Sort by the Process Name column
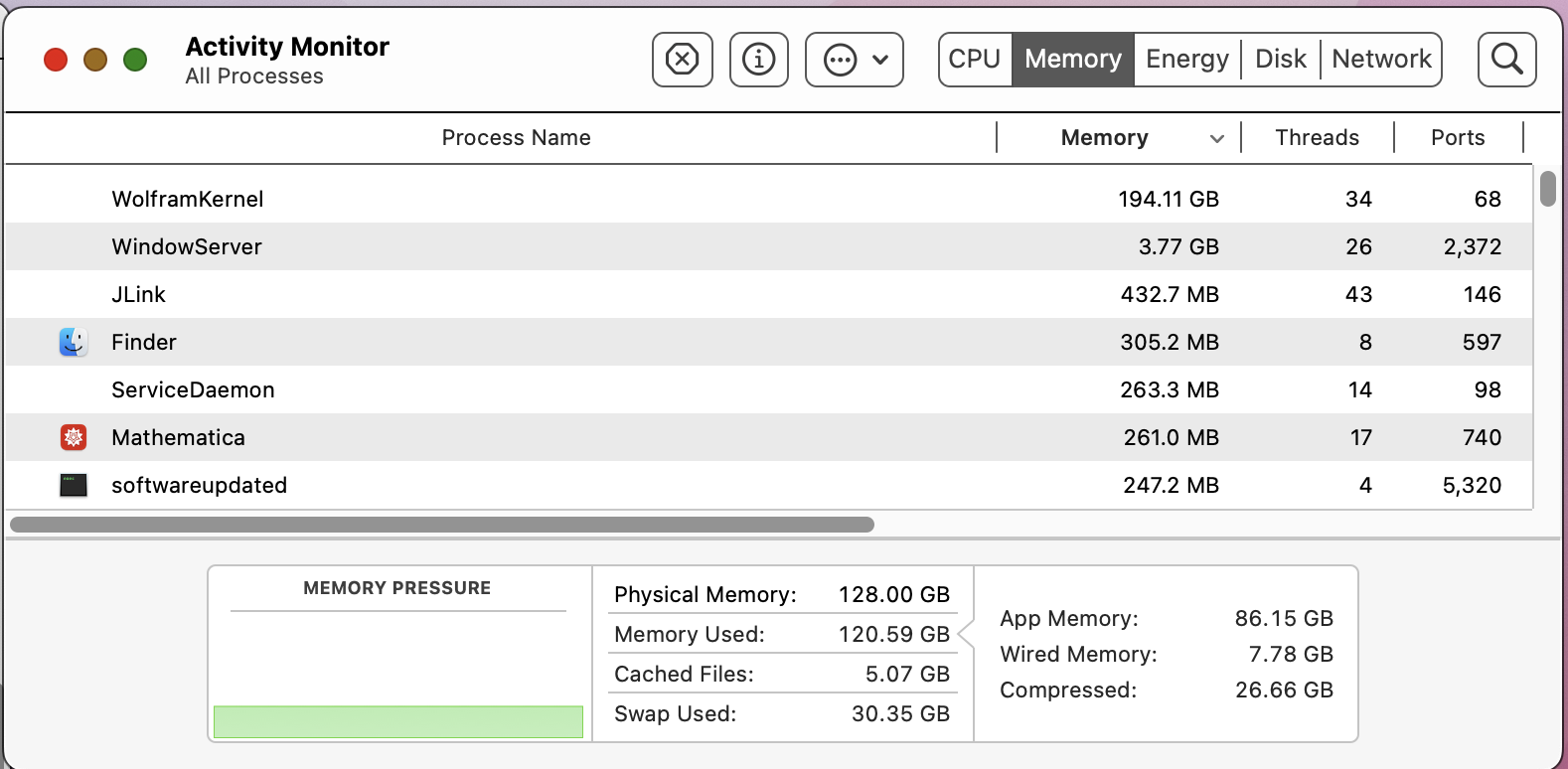Screen dimensions: 1568x769 (x=516, y=138)
